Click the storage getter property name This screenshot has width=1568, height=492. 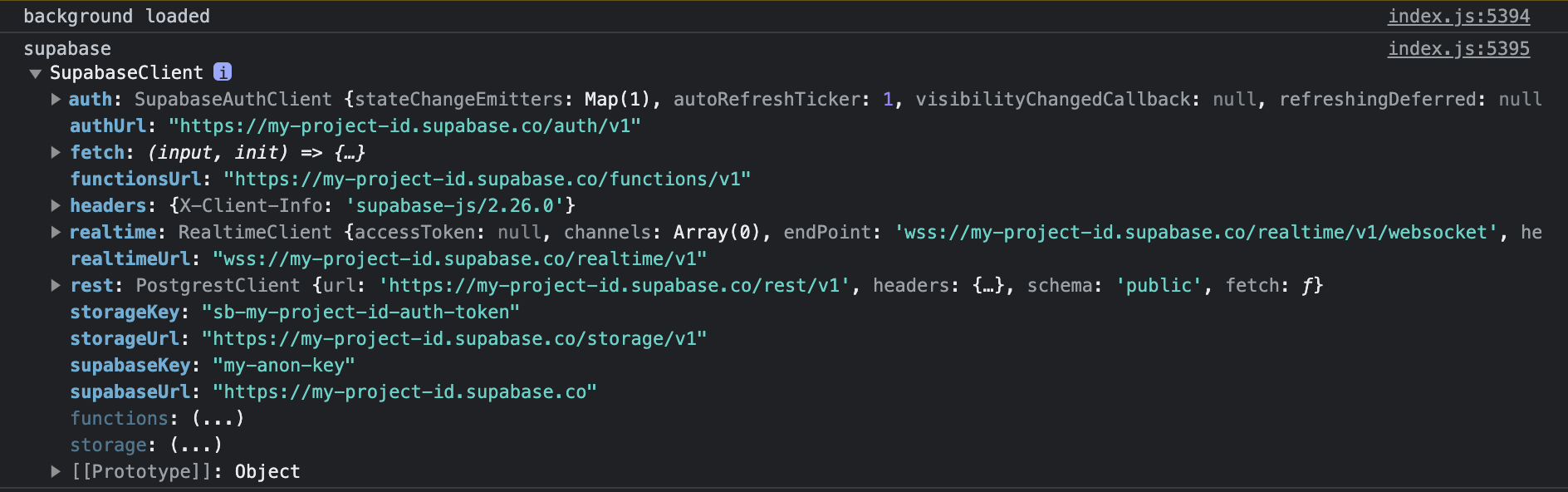point(108,445)
